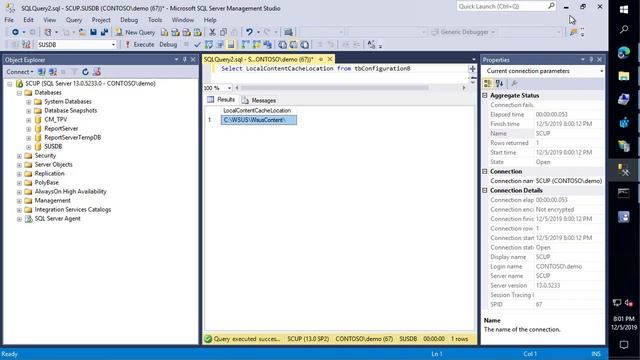Click the Undo arrow icon
This screenshot has height=360, width=640.
[x=249, y=32]
